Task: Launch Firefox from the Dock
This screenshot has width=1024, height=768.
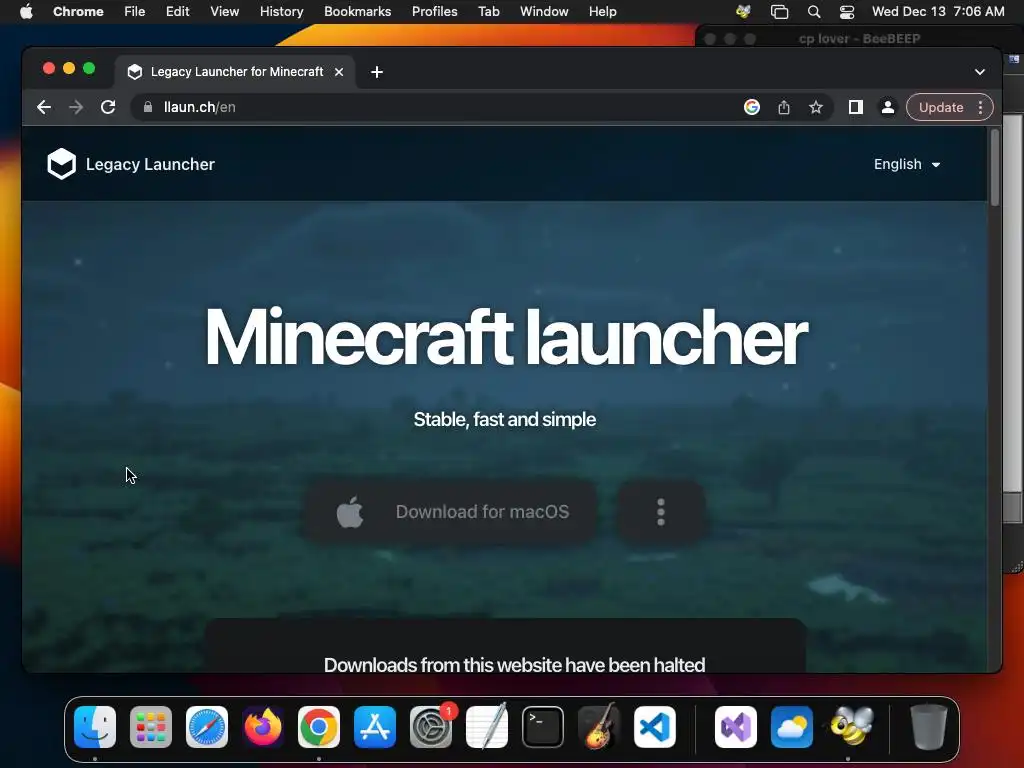Action: 263,727
